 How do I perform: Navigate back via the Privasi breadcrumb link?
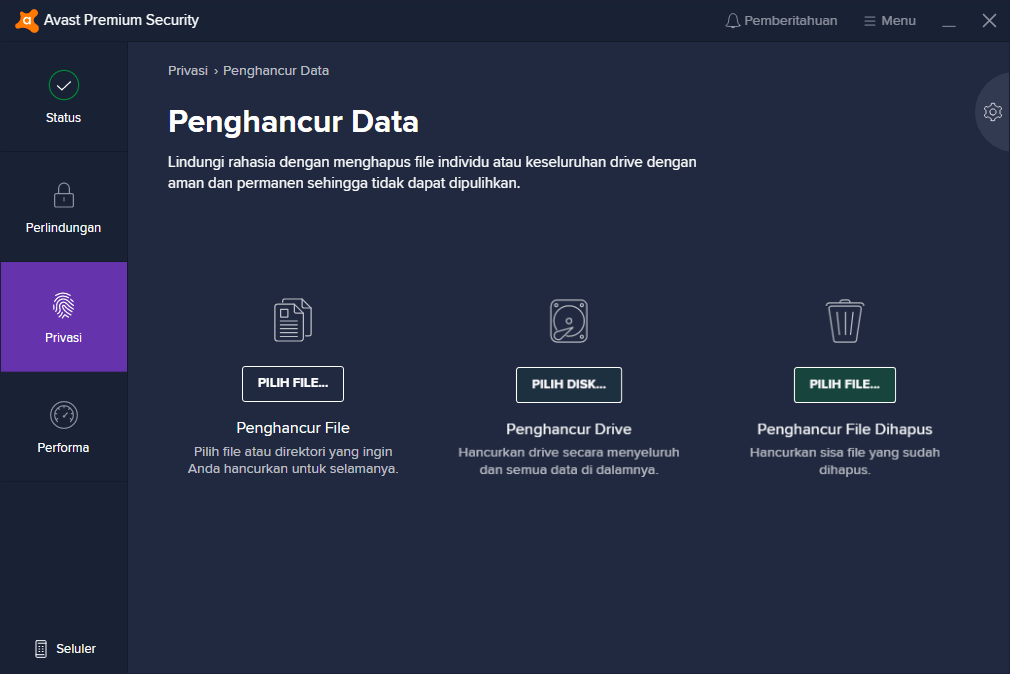[x=187, y=71]
